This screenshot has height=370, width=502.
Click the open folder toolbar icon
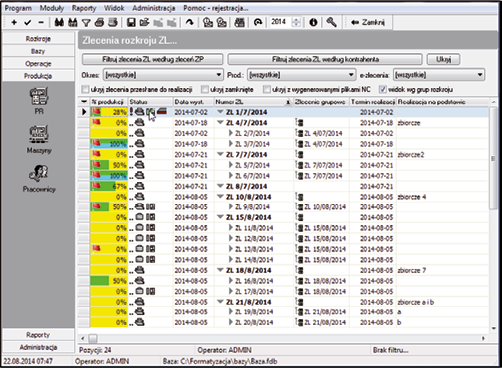[144, 22]
